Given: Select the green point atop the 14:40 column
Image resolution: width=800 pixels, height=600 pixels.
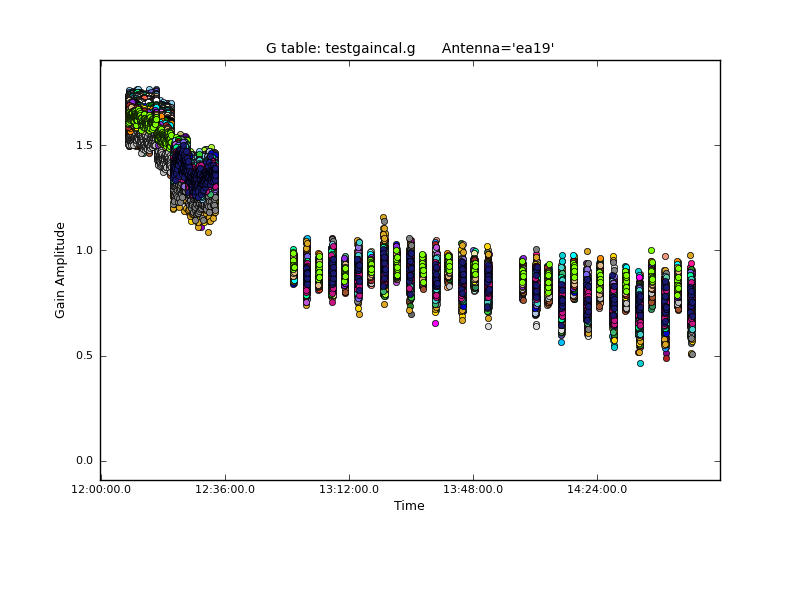Looking at the screenshot, I should (x=651, y=250).
